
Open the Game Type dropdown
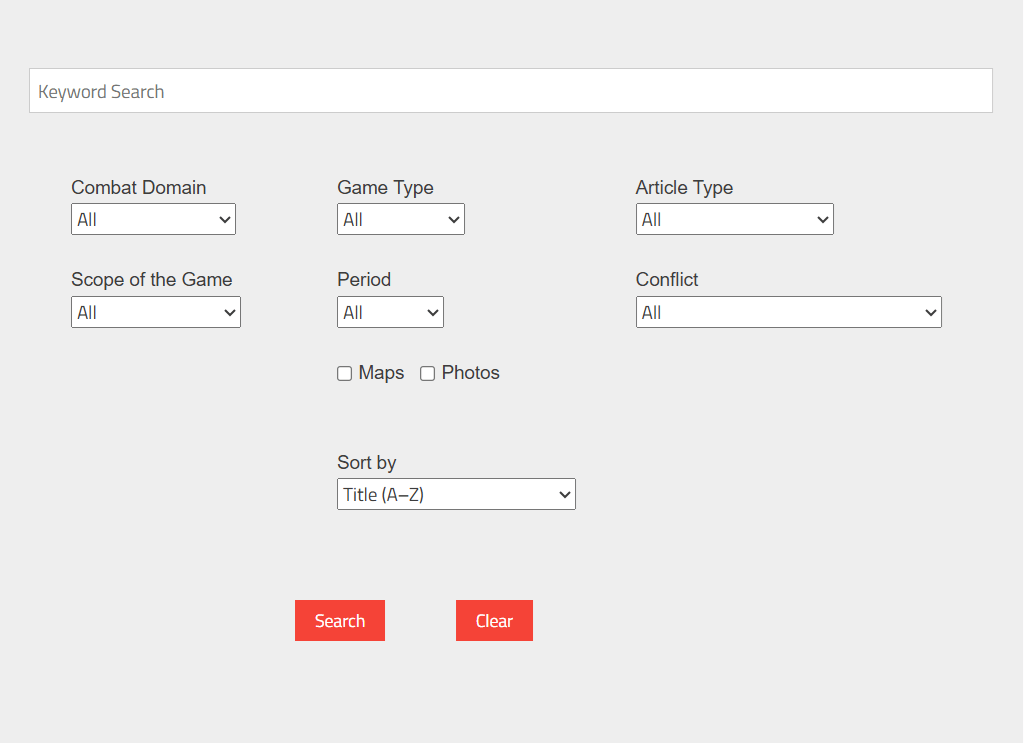[401, 219]
